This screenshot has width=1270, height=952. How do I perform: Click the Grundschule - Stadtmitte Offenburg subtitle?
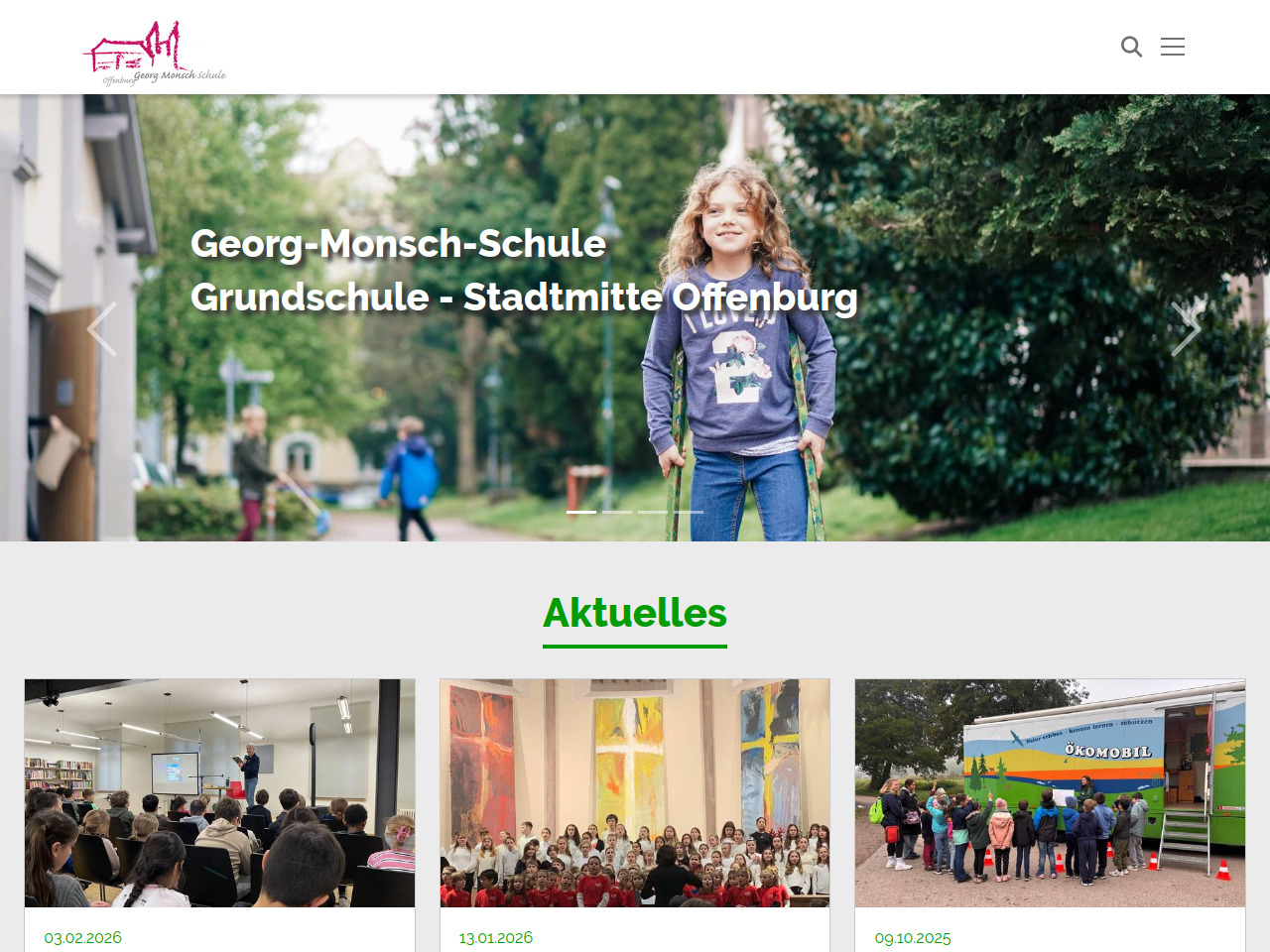[524, 297]
